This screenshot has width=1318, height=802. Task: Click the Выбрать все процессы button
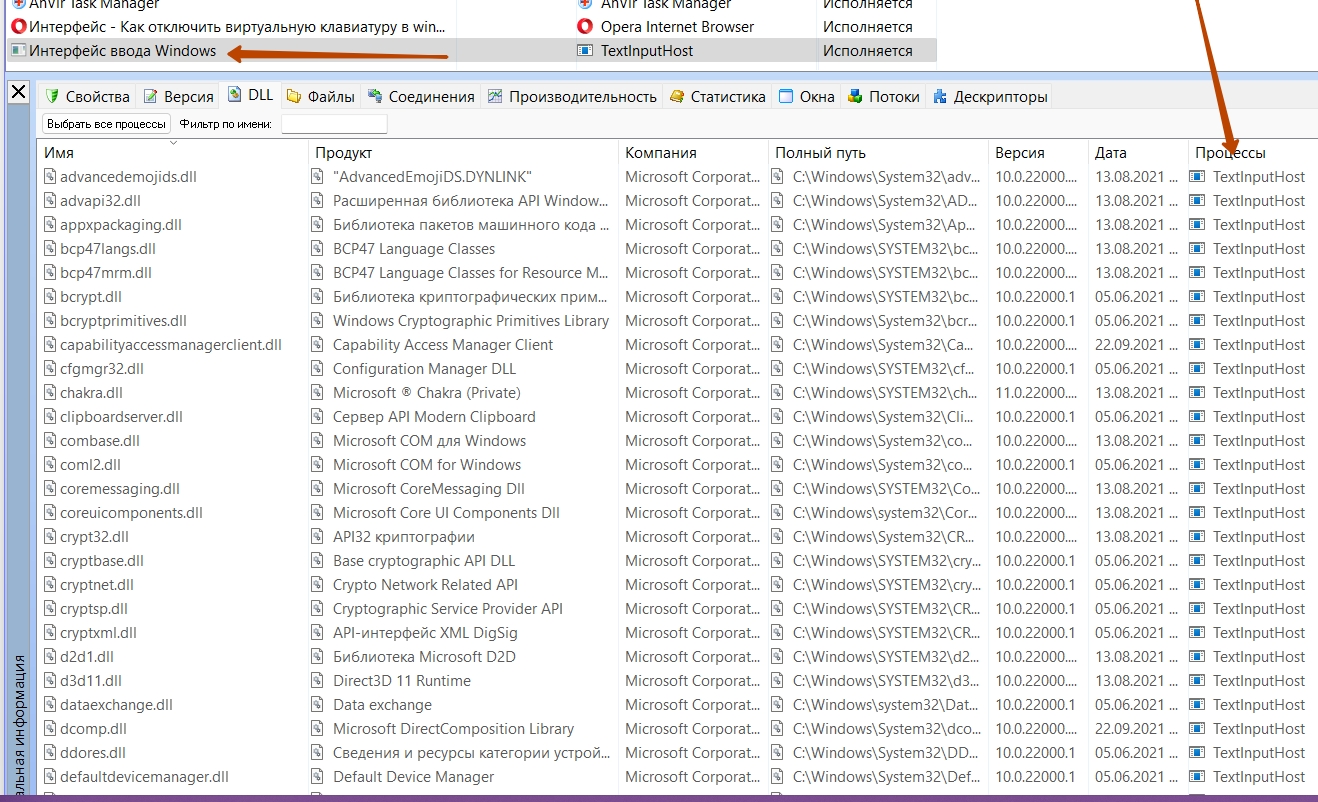[107, 124]
